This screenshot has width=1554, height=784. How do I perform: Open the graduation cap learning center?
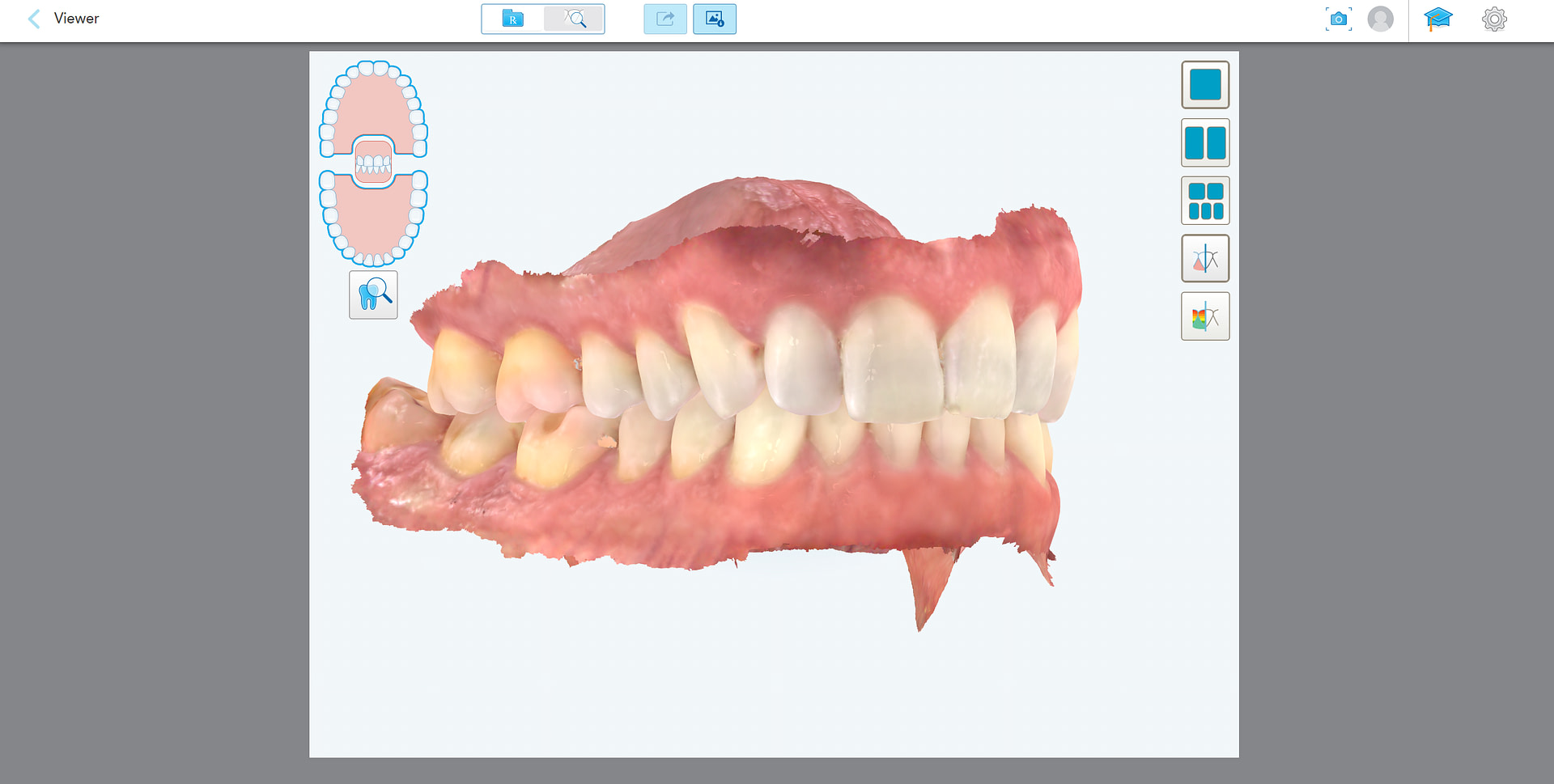(x=1438, y=19)
